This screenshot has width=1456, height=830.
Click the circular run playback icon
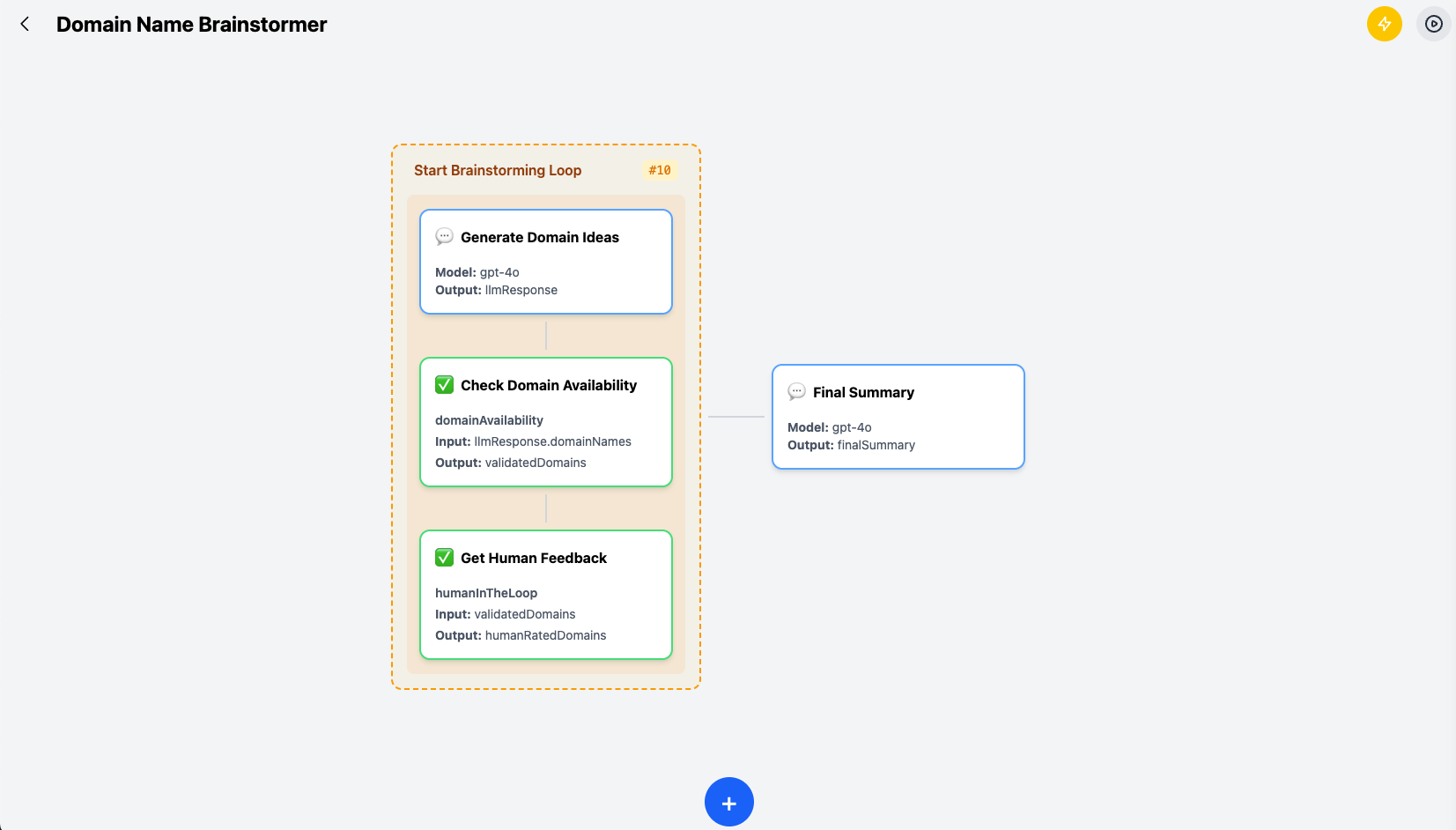pos(1433,24)
